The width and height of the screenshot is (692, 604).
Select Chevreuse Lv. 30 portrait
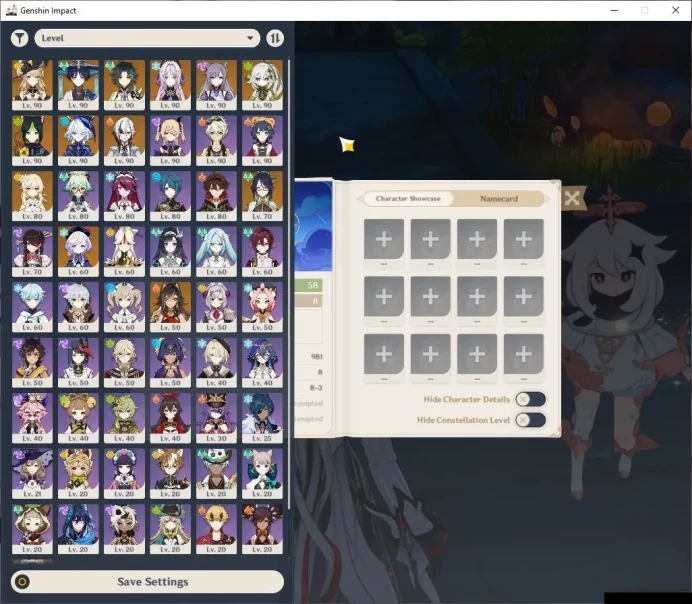216,419
